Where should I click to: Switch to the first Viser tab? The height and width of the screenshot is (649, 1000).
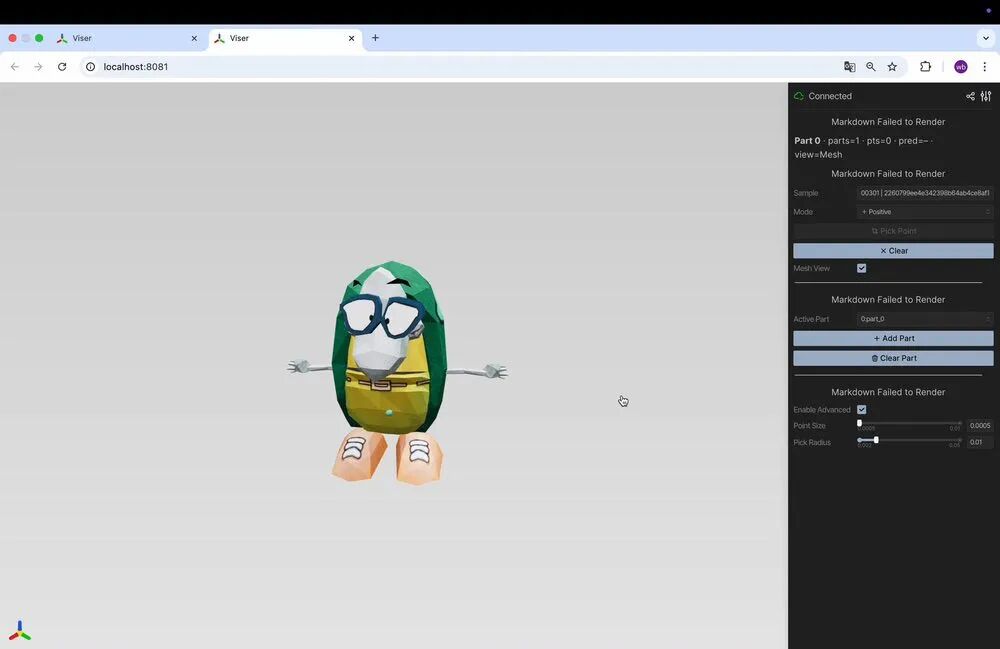127,38
